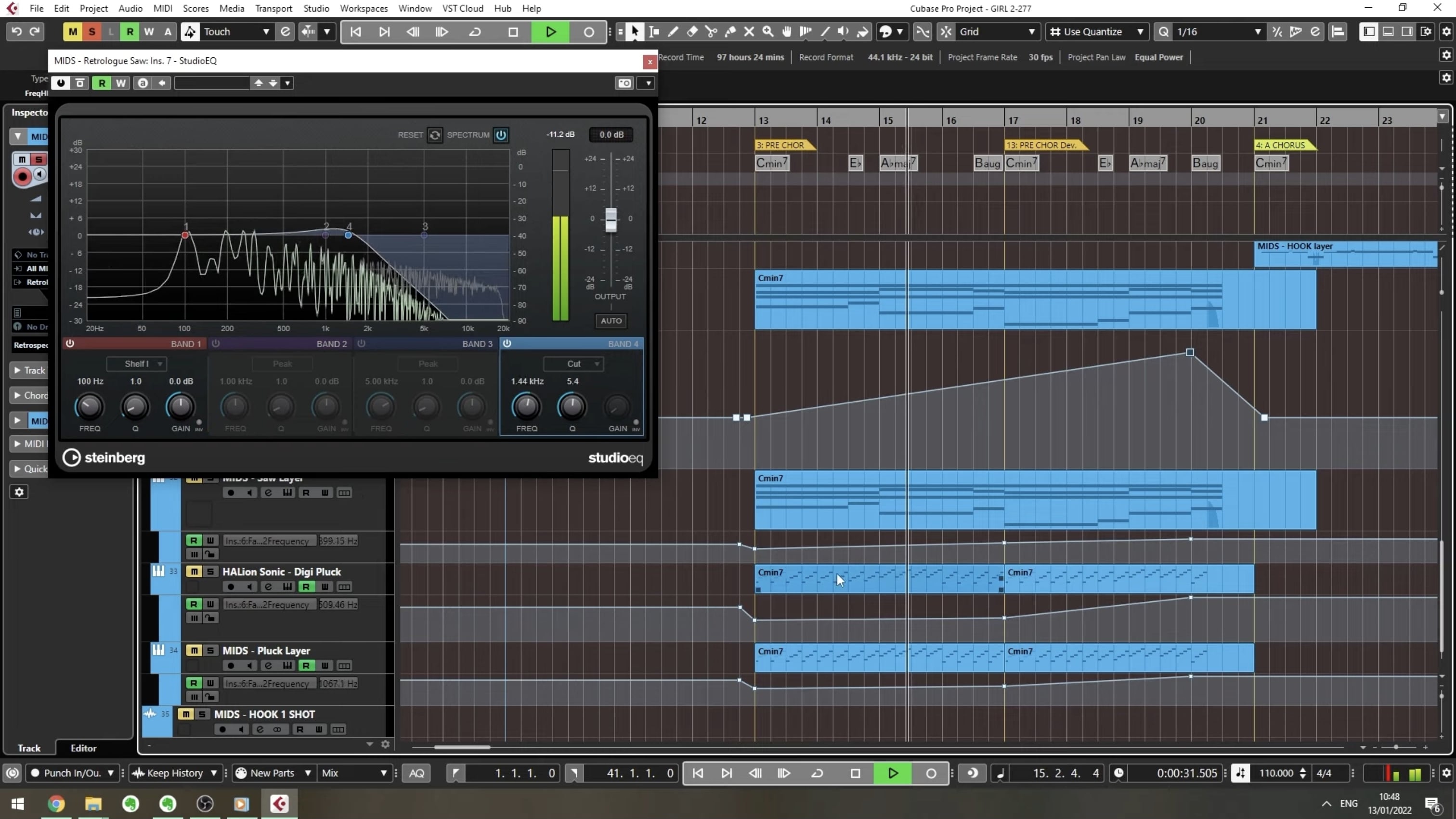This screenshot has width=1456, height=819.
Task: Click the Mute X tool
Action: coord(749,32)
